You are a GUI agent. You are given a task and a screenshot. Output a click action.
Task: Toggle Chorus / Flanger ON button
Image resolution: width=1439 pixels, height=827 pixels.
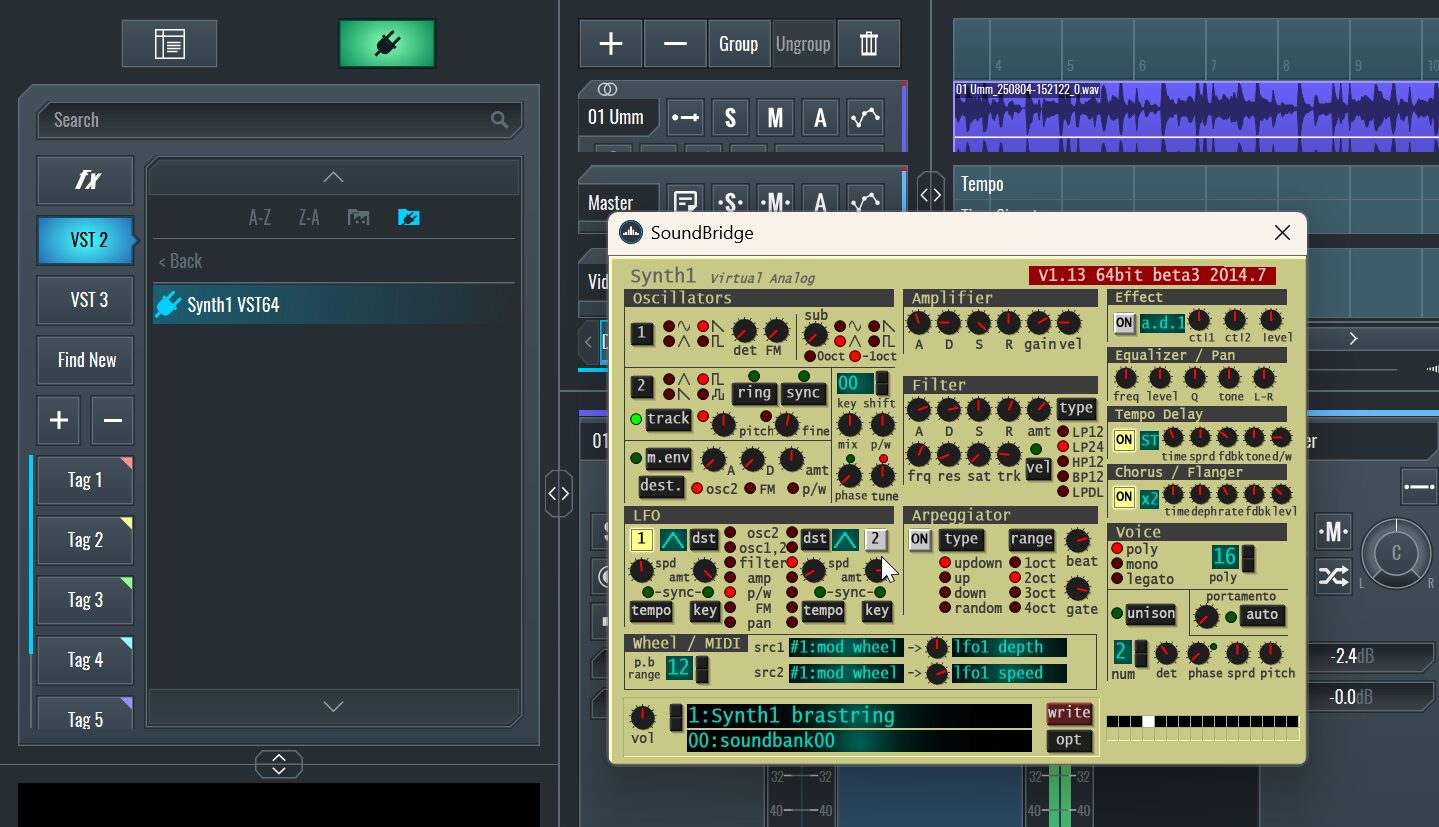(1124, 497)
